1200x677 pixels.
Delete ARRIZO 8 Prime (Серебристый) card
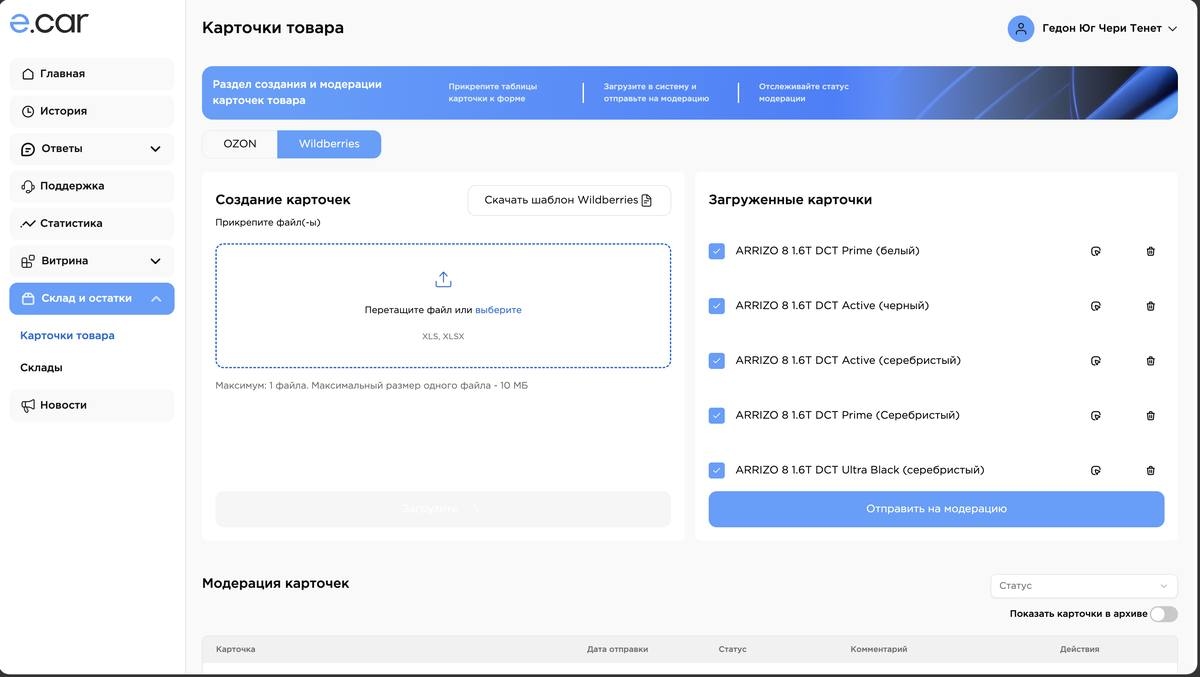(1150, 415)
